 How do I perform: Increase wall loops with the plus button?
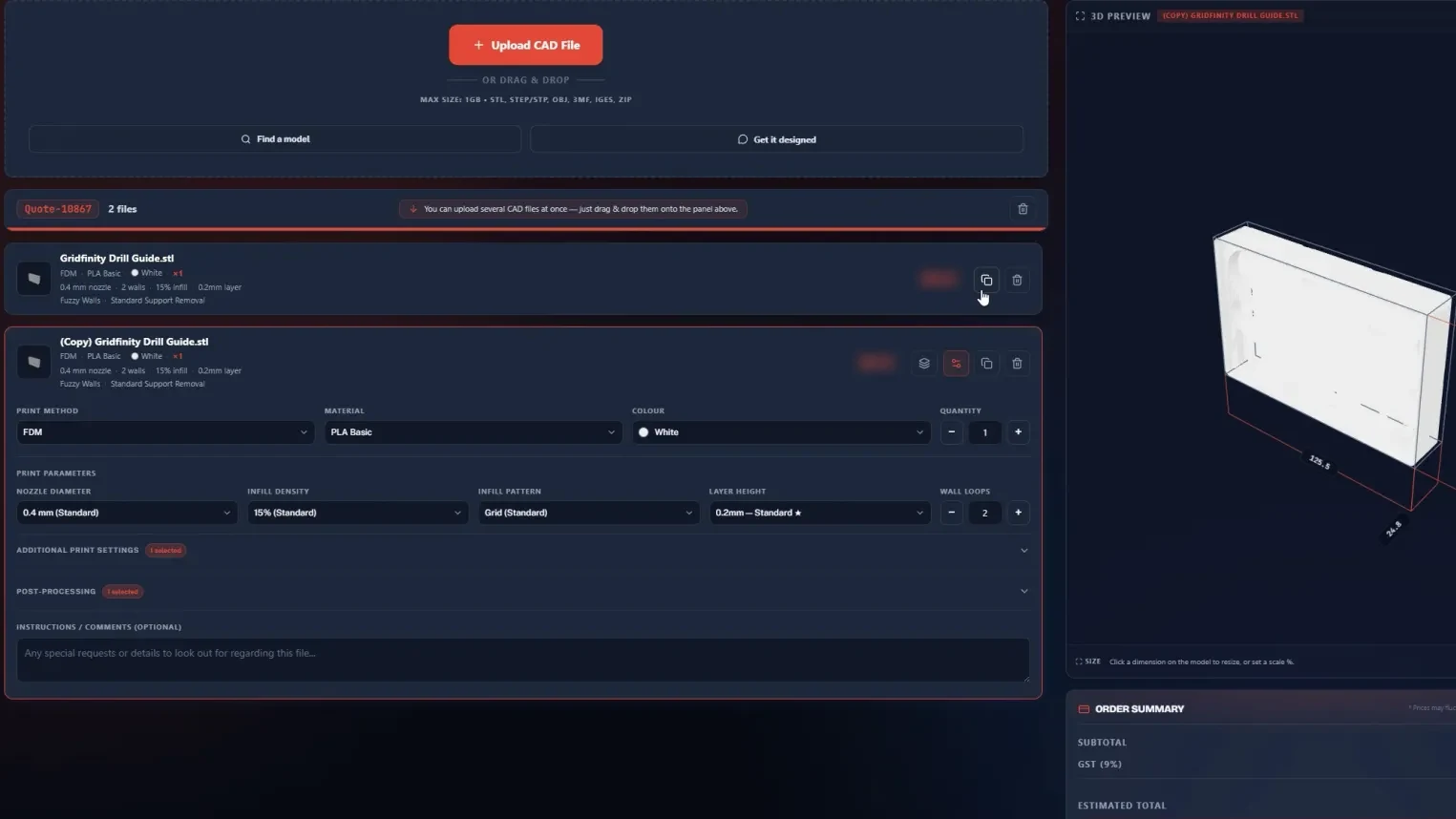[1018, 513]
